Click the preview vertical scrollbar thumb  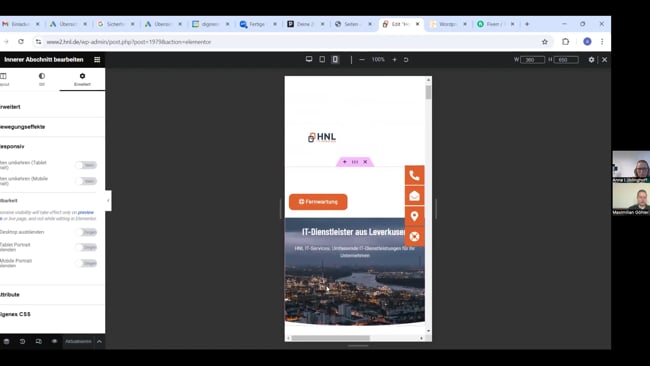click(x=428, y=92)
